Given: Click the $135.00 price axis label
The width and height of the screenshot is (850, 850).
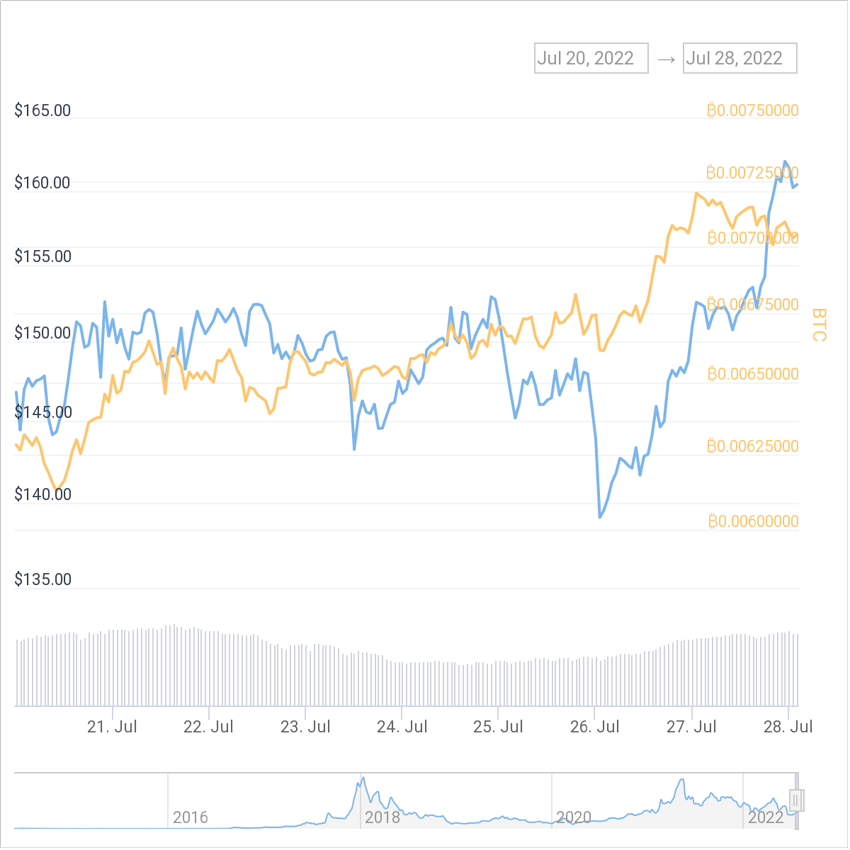Looking at the screenshot, I should [x=43, y=579].
